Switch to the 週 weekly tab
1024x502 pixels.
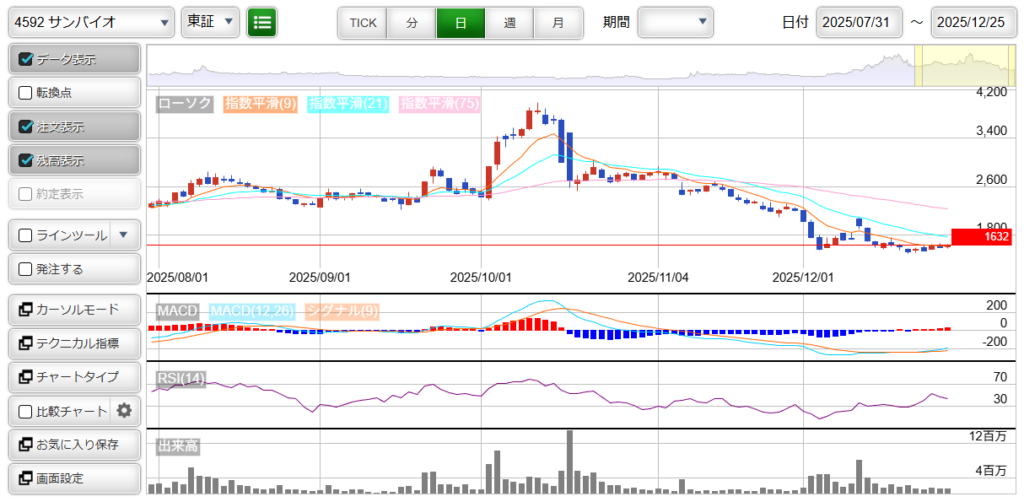coord(510,22)
